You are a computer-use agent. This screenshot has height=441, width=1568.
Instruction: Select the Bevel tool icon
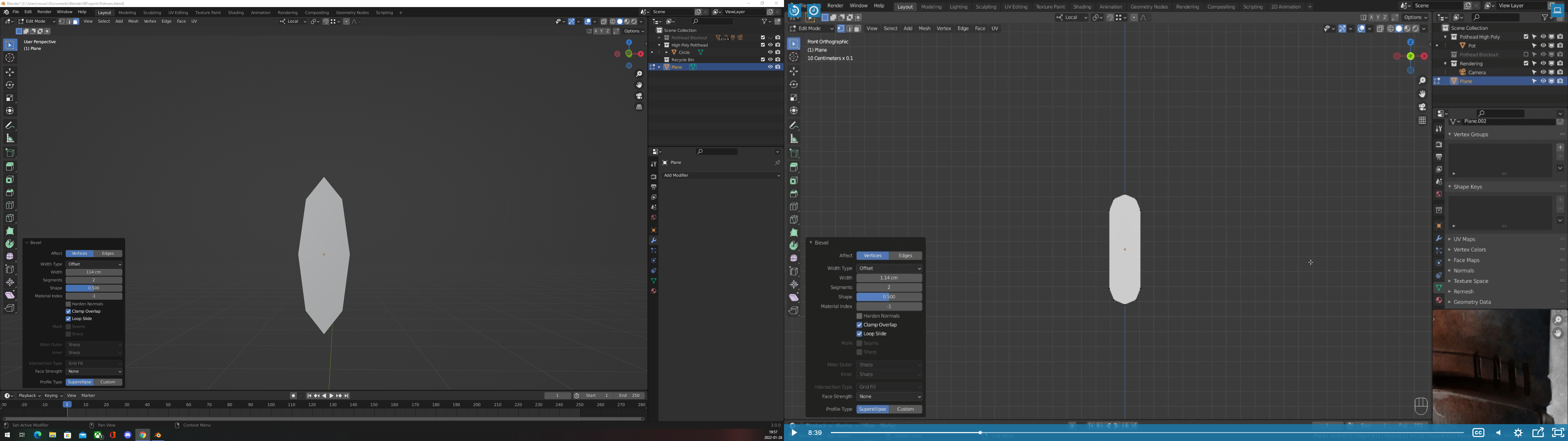(10, 193)
